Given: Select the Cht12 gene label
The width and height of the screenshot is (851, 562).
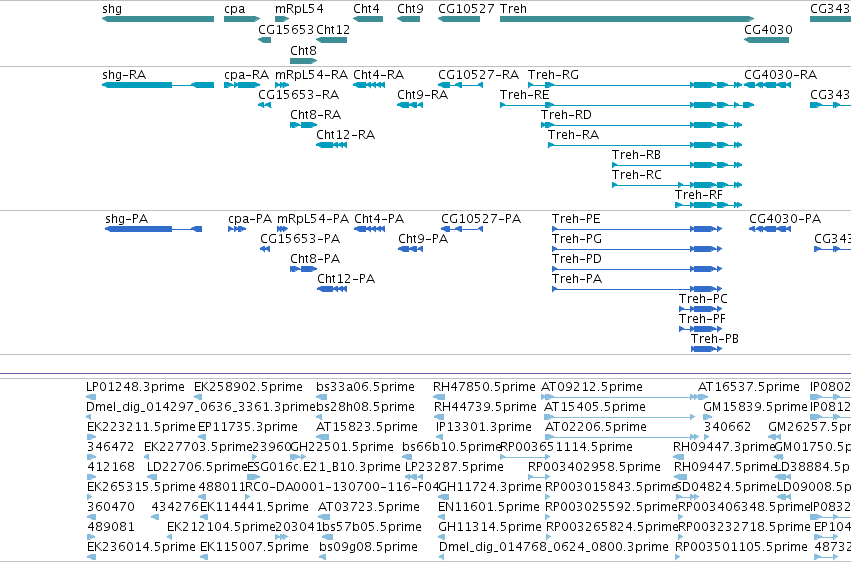Looking at the screenshot, I should (333, 29).
